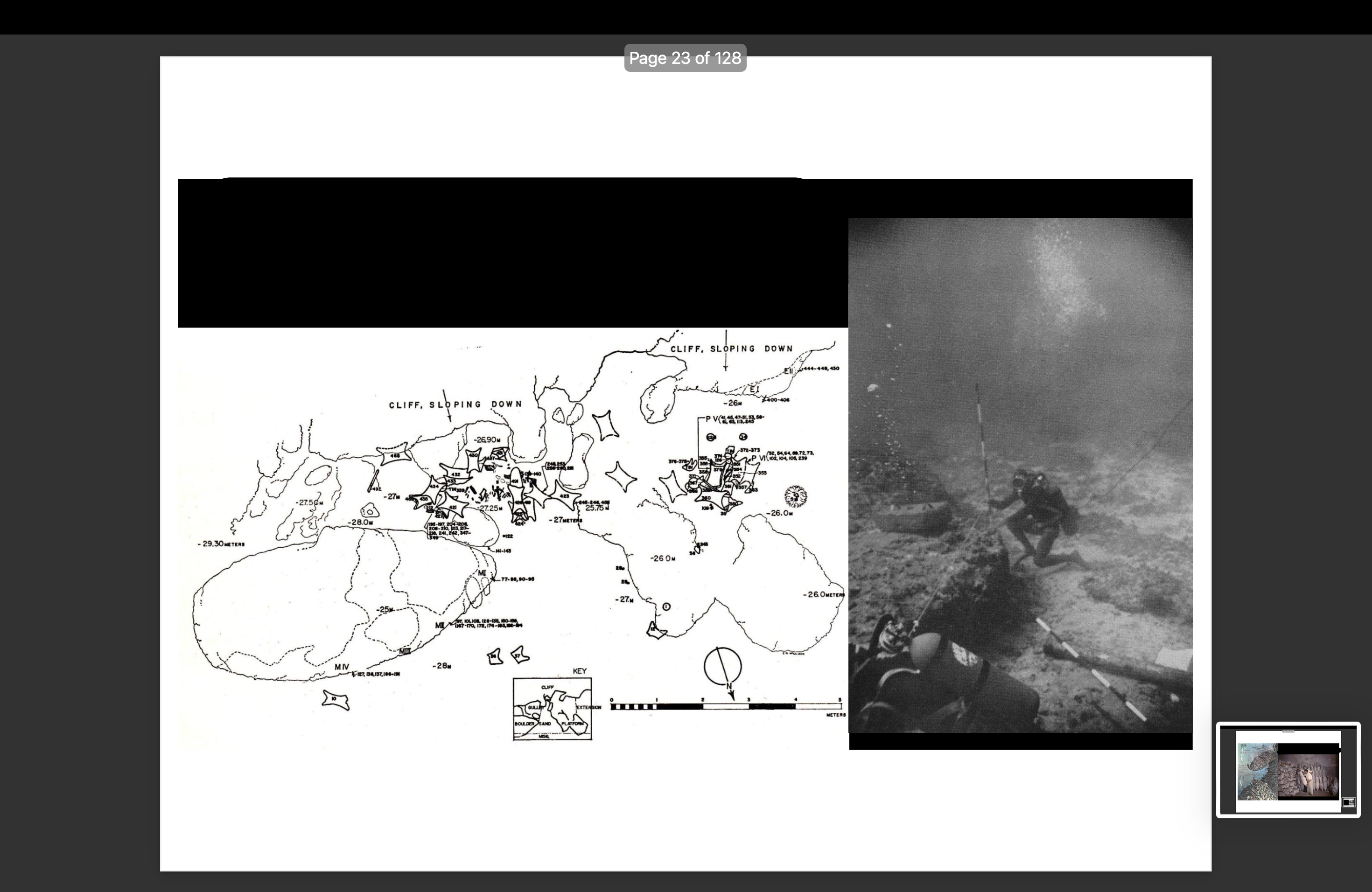Click the -28M depth label near bottom

coord(441,666)
